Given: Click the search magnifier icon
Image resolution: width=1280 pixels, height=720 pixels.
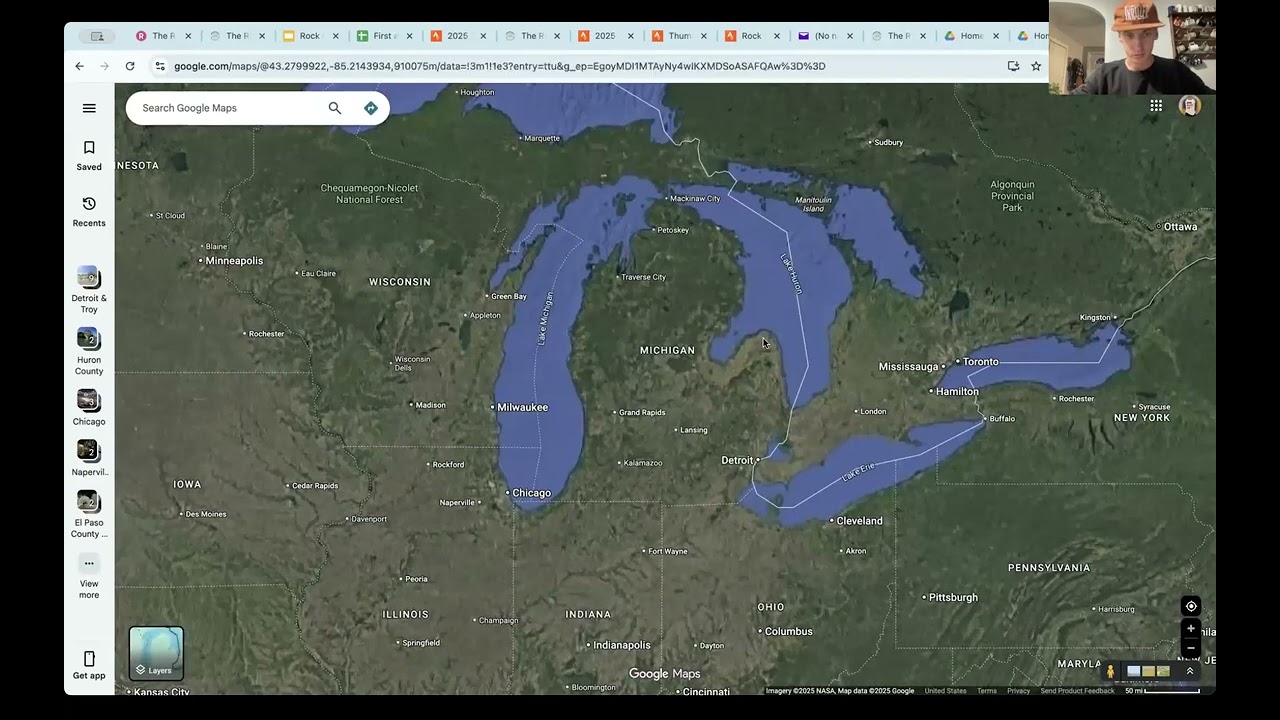Looking at the screenshot, I should tap(335, 108).
